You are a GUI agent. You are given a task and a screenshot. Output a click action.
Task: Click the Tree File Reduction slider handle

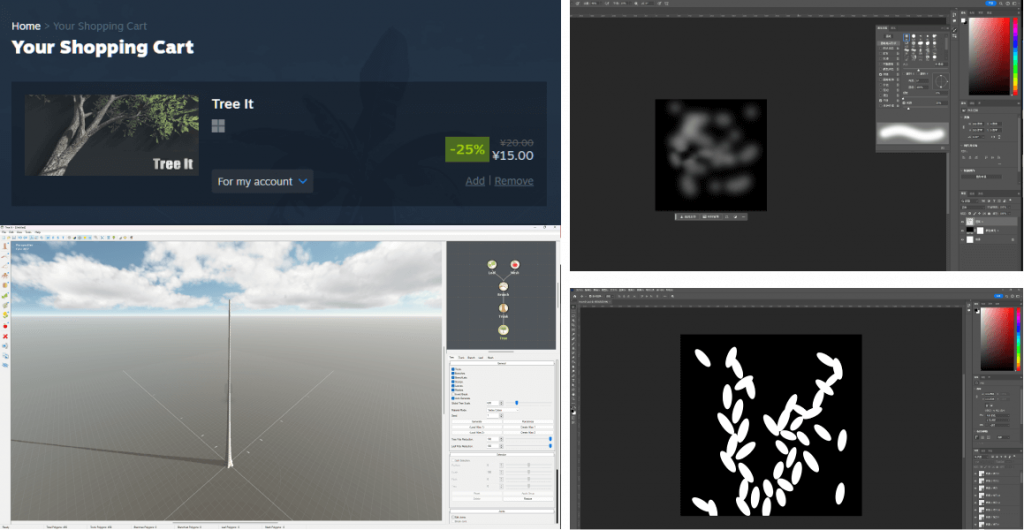[x=551, y=439]
